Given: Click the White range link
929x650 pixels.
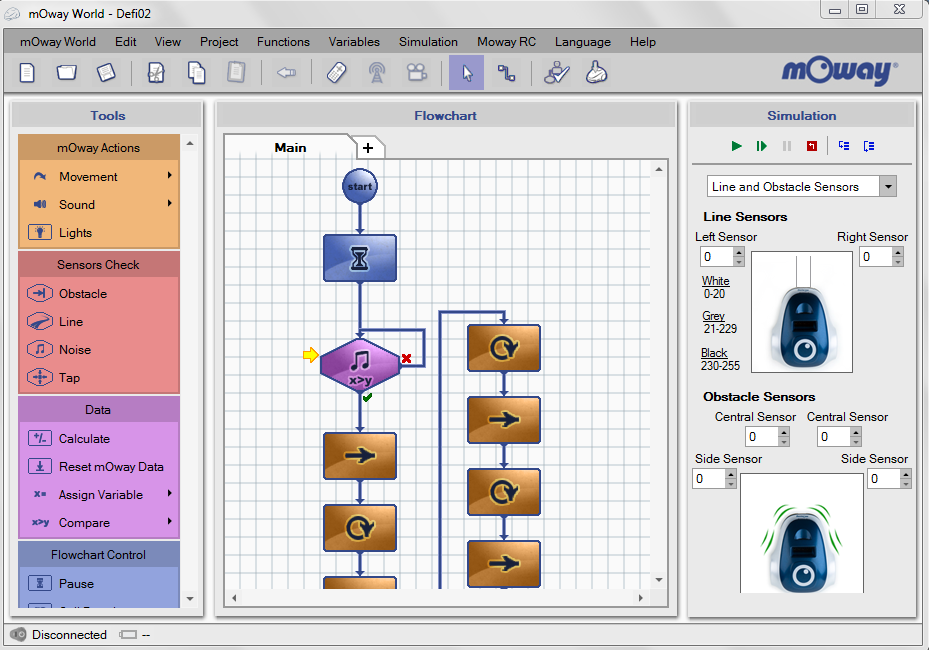Looking at the screenshot, I should (716, 281).
